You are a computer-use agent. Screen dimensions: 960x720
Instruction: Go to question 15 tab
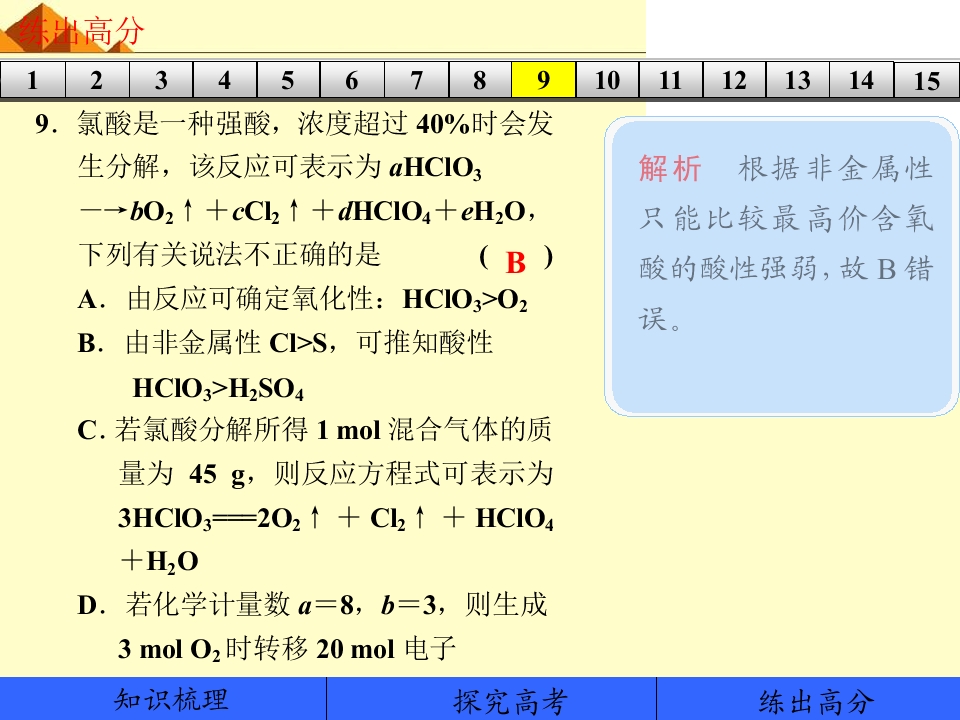926,80
